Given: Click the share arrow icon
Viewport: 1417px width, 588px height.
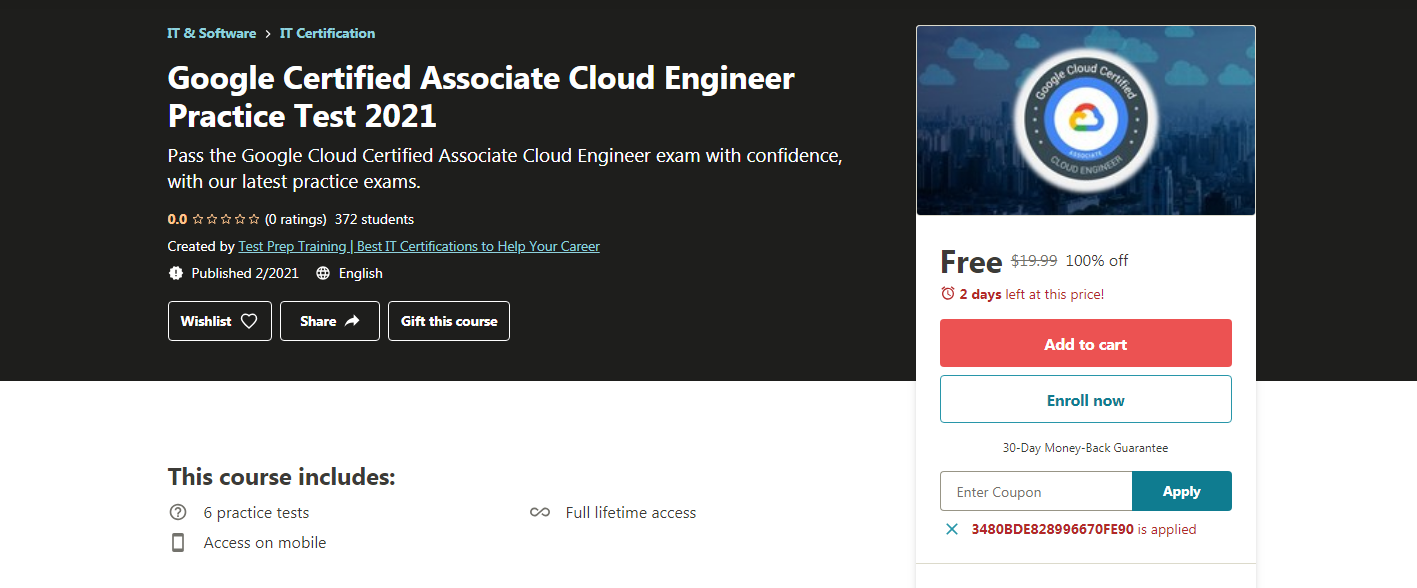Looking at the screenshot, I should (352, 321).
